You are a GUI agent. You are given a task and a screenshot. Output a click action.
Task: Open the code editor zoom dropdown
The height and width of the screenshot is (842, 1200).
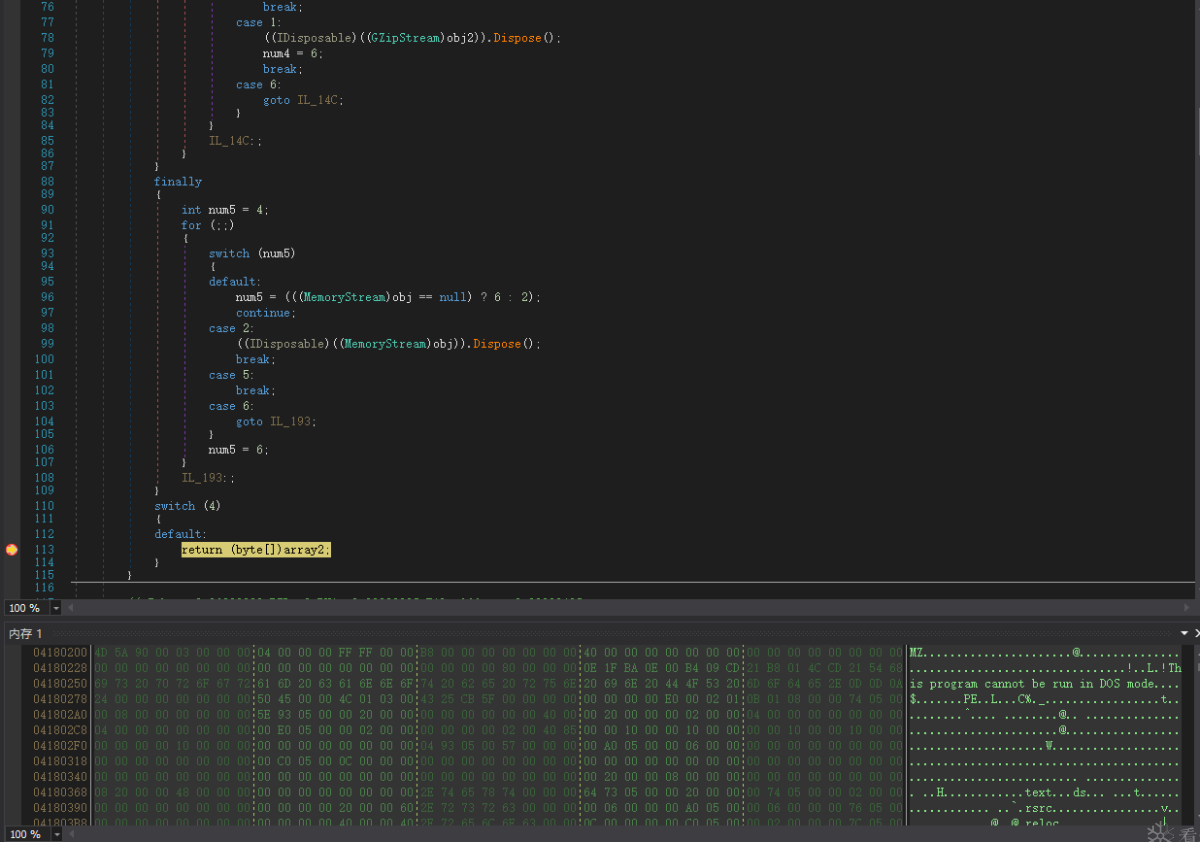click(56, 608)
